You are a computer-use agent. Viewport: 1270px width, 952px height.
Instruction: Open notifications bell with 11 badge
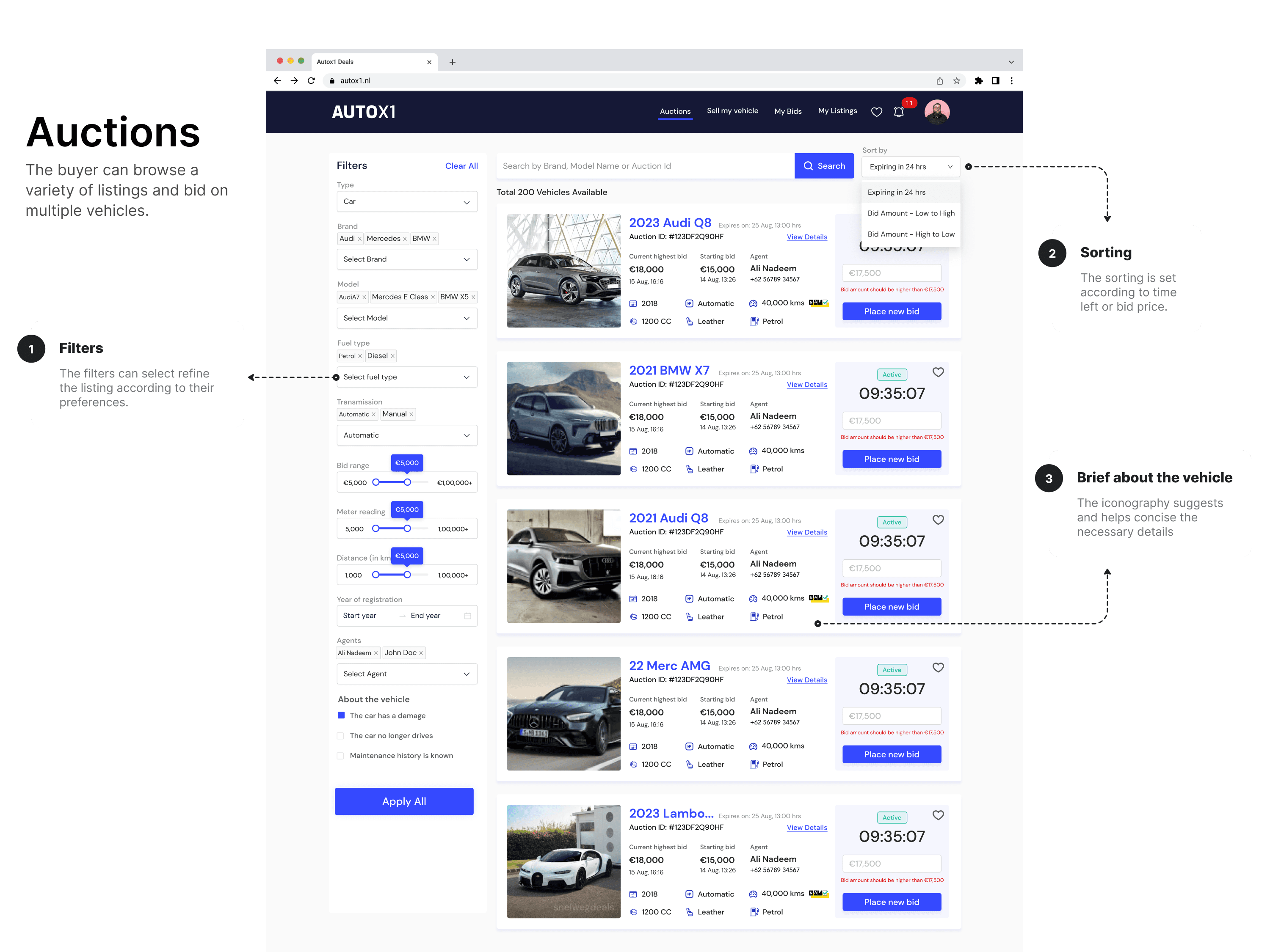click(x=899, y=112)
